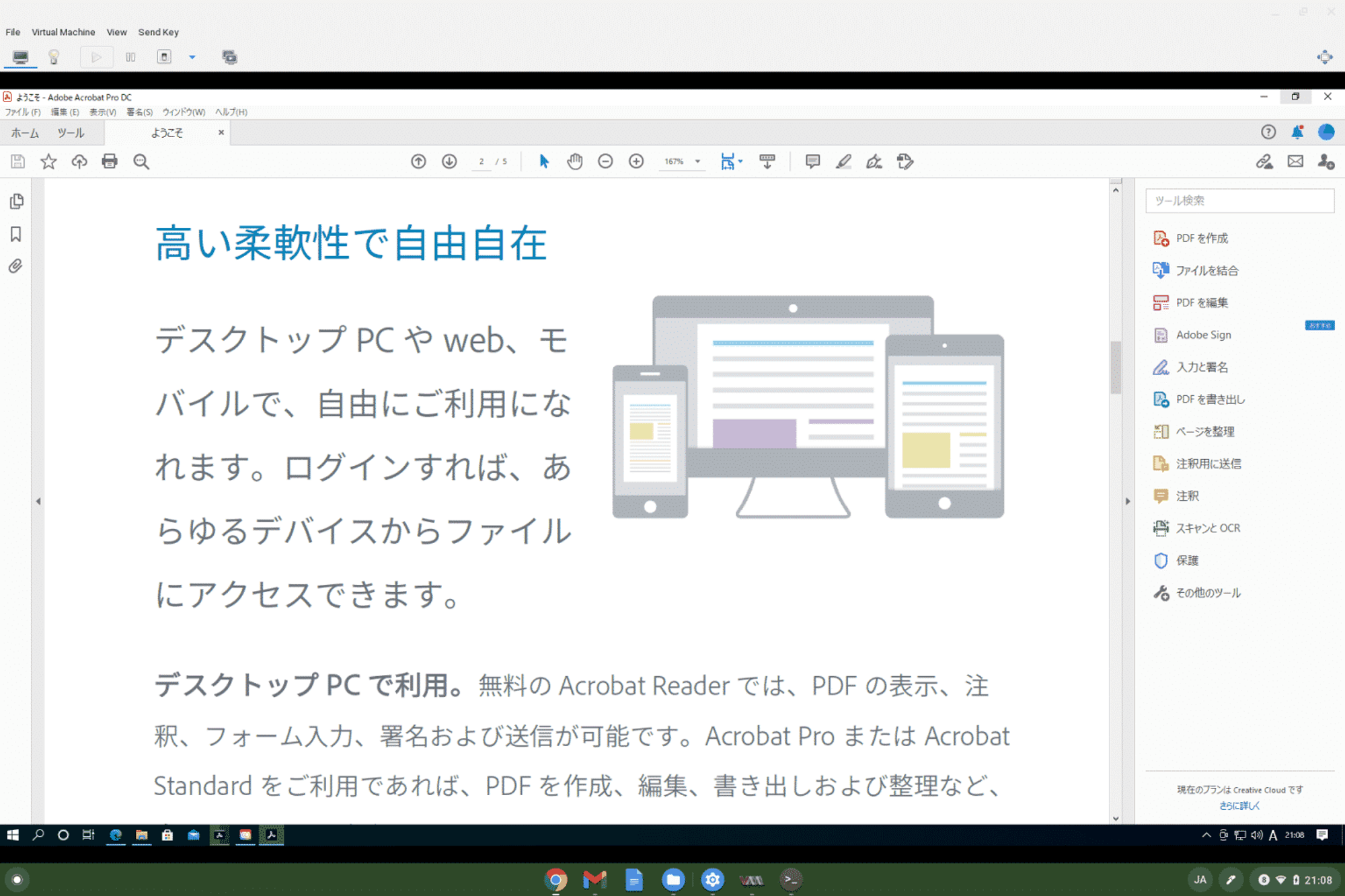Viewport: 1345px width, 896px height.
Task: Toggle VM fullscreen icon
Action: tap(1325, 57)
